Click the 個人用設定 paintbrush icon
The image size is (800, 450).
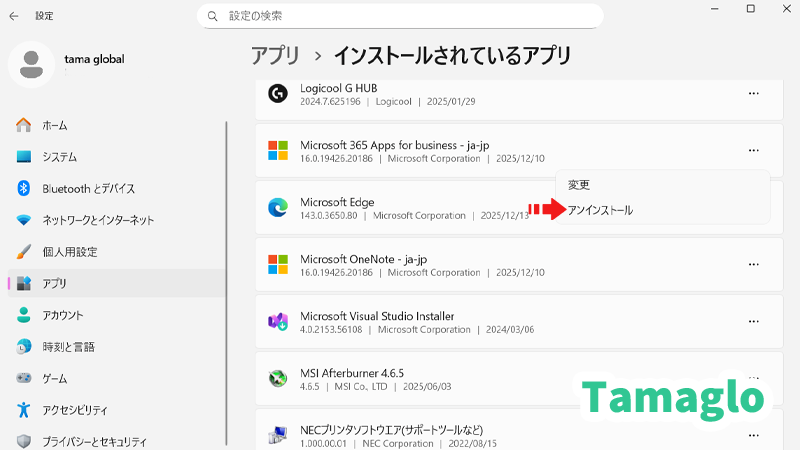pyautogui.click(x=25, y=252)
